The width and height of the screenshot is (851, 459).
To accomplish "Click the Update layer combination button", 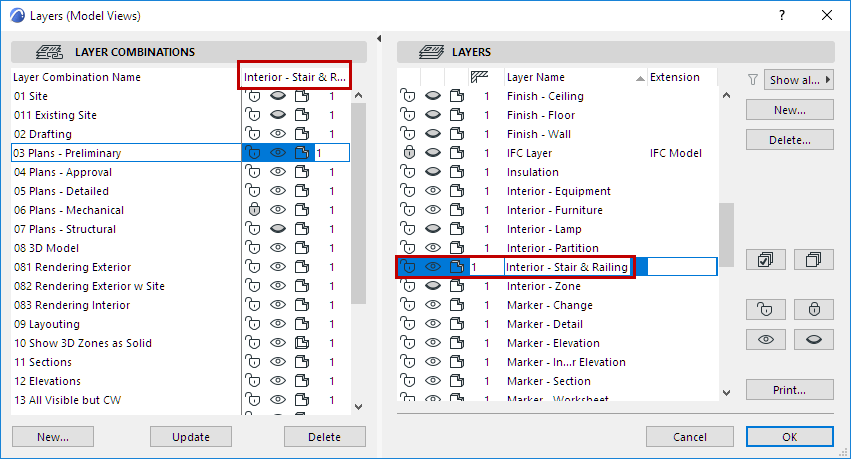I will 190,436.
